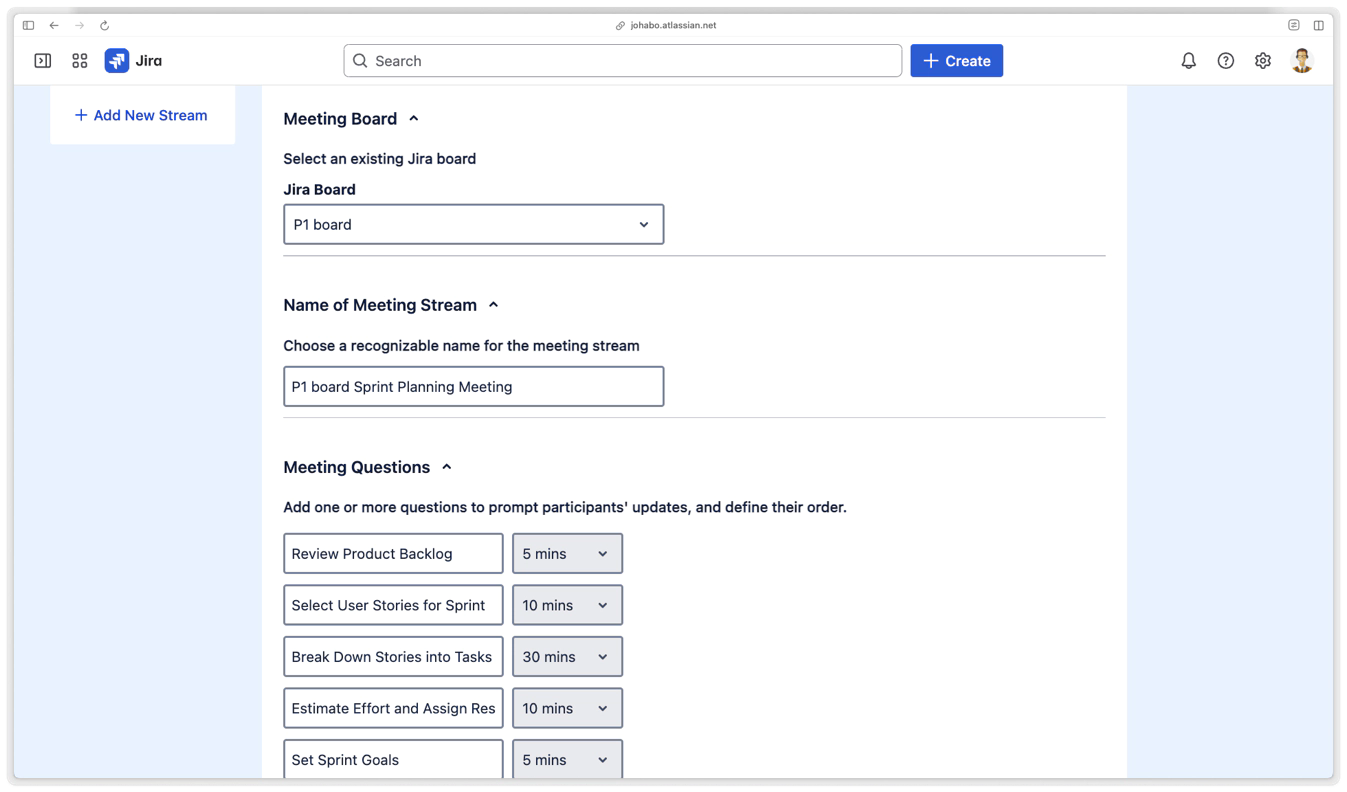1347x792 pixels.
Task: Click the meeting stream name text field
Action: click(x=473, y=387)
